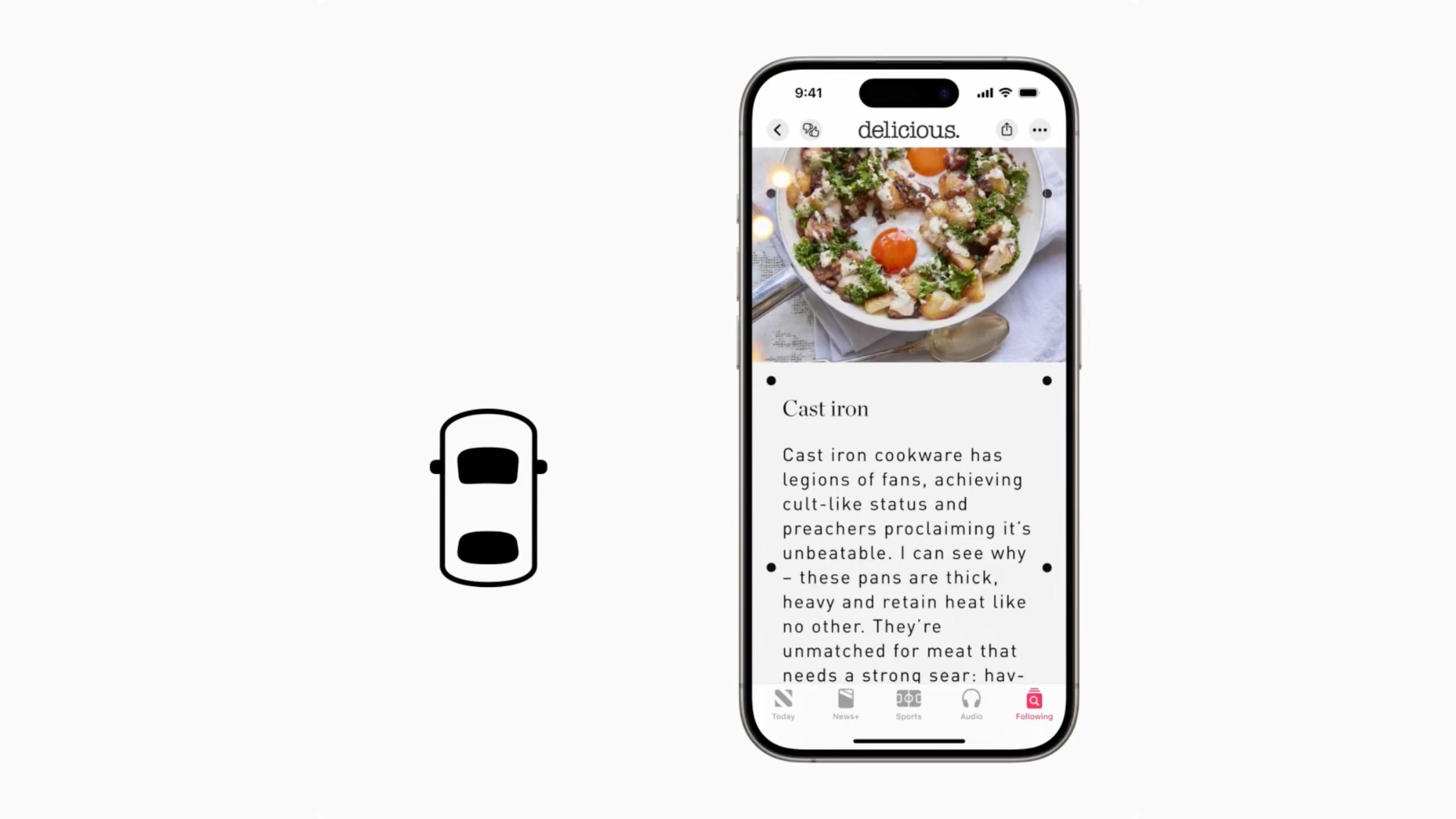Tap the back arrow to go back
This screenshot has height=819, width=1456.
tap(779, 130)
